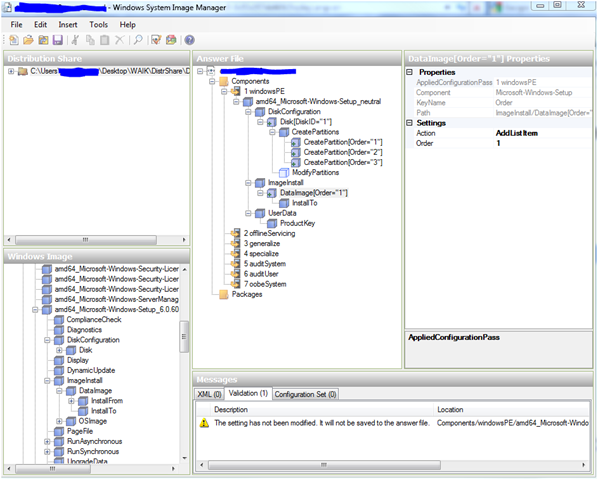
Task: Collapse the CreatePartitions node in Answer File
Action: pos(272,132)
